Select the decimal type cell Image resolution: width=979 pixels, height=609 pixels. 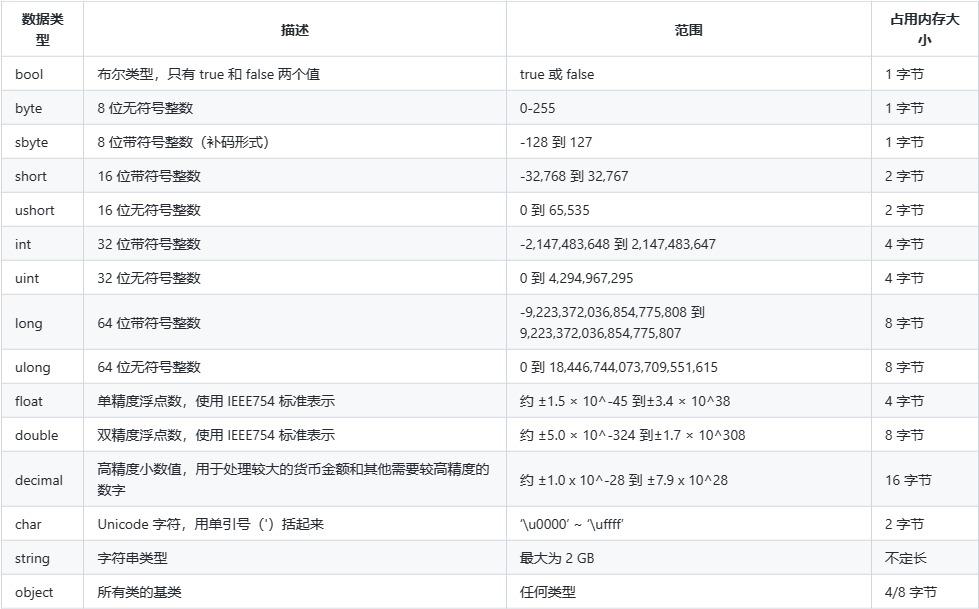pyautogui.click(x=42, y=480)
